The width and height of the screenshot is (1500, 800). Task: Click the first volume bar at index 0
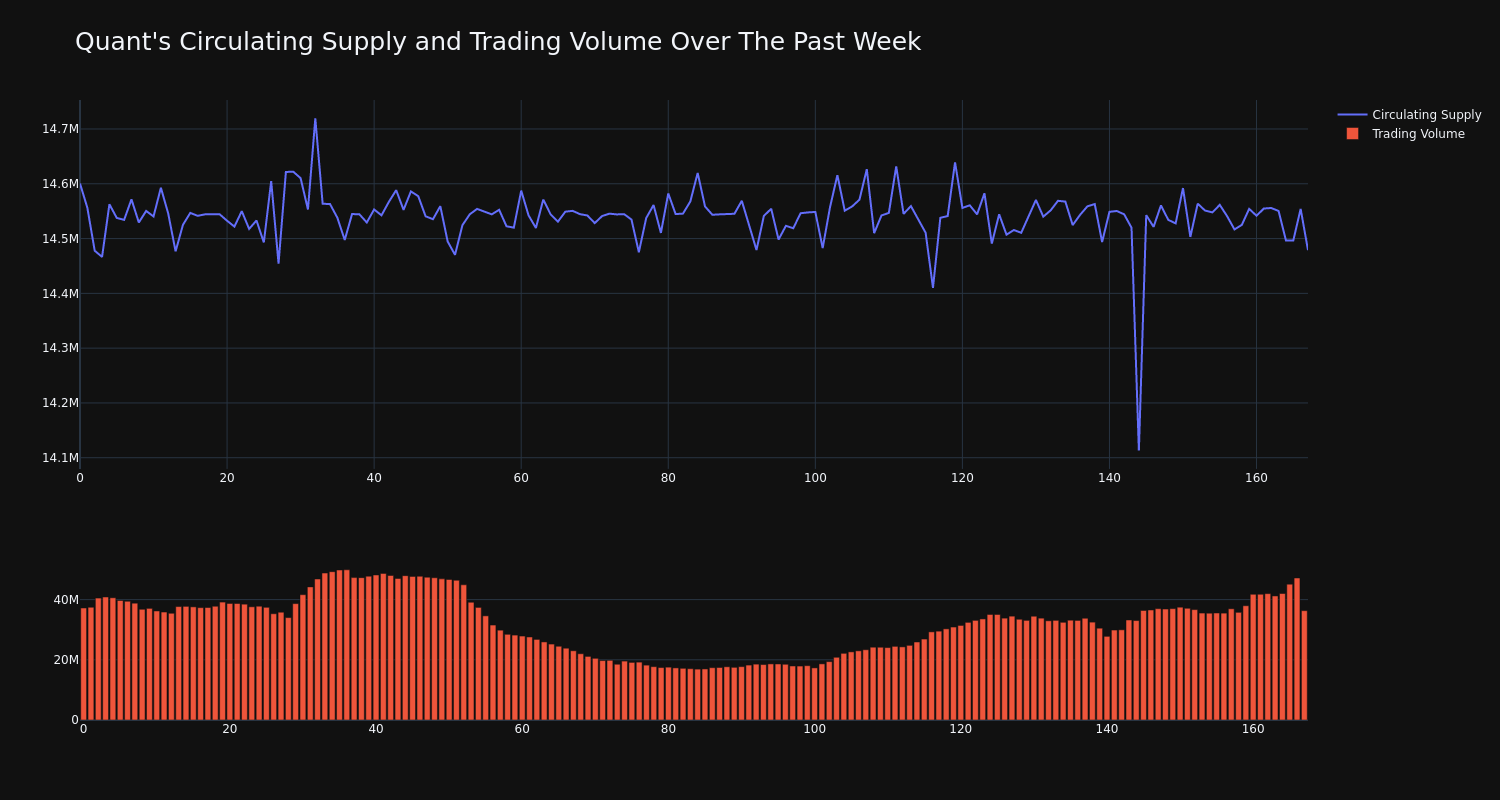point(83,664)
